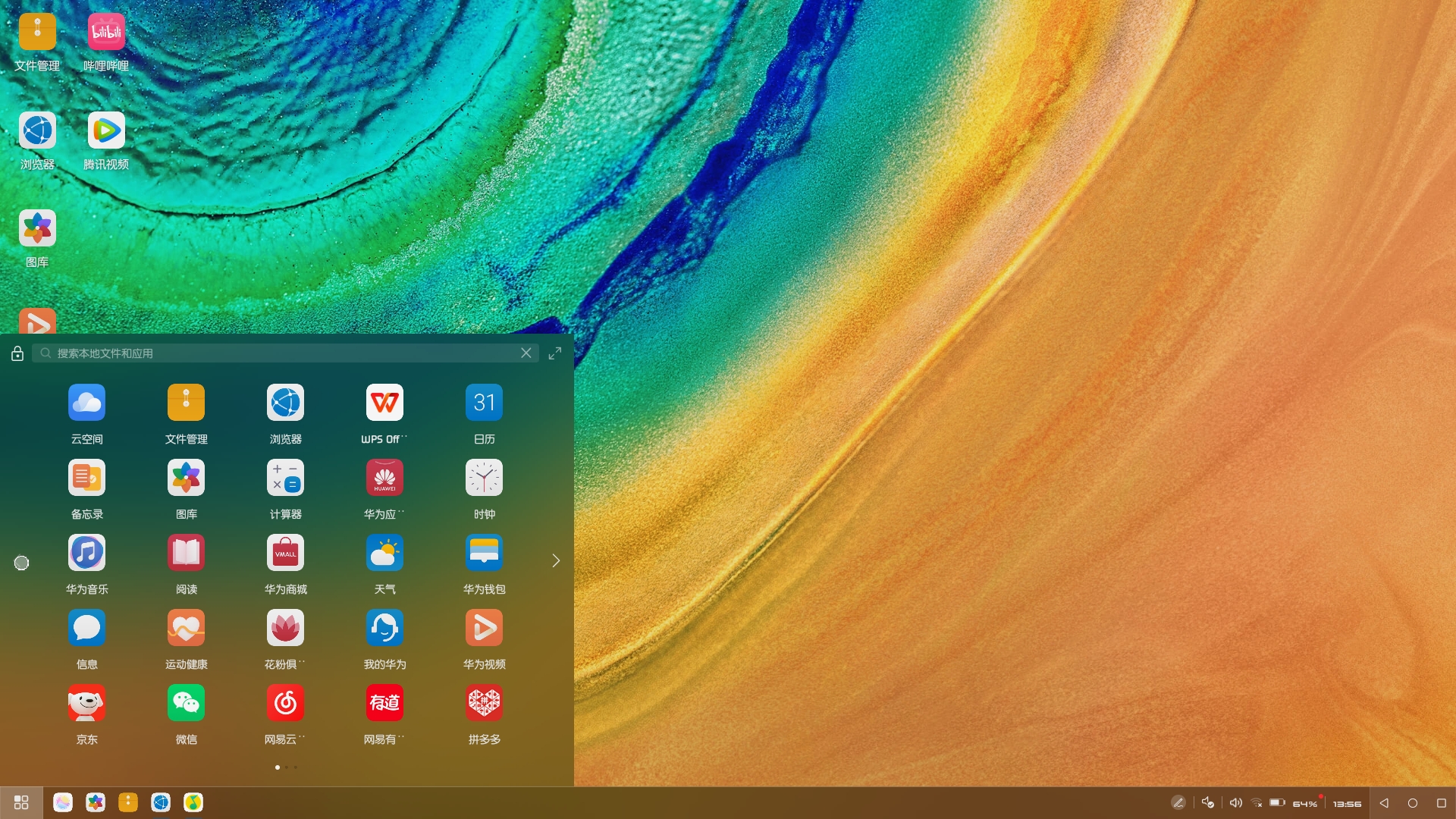Open 浏览器 shortcut on the desktop
The width and height of the screenshot is (1456, 819).
[37, 130]
